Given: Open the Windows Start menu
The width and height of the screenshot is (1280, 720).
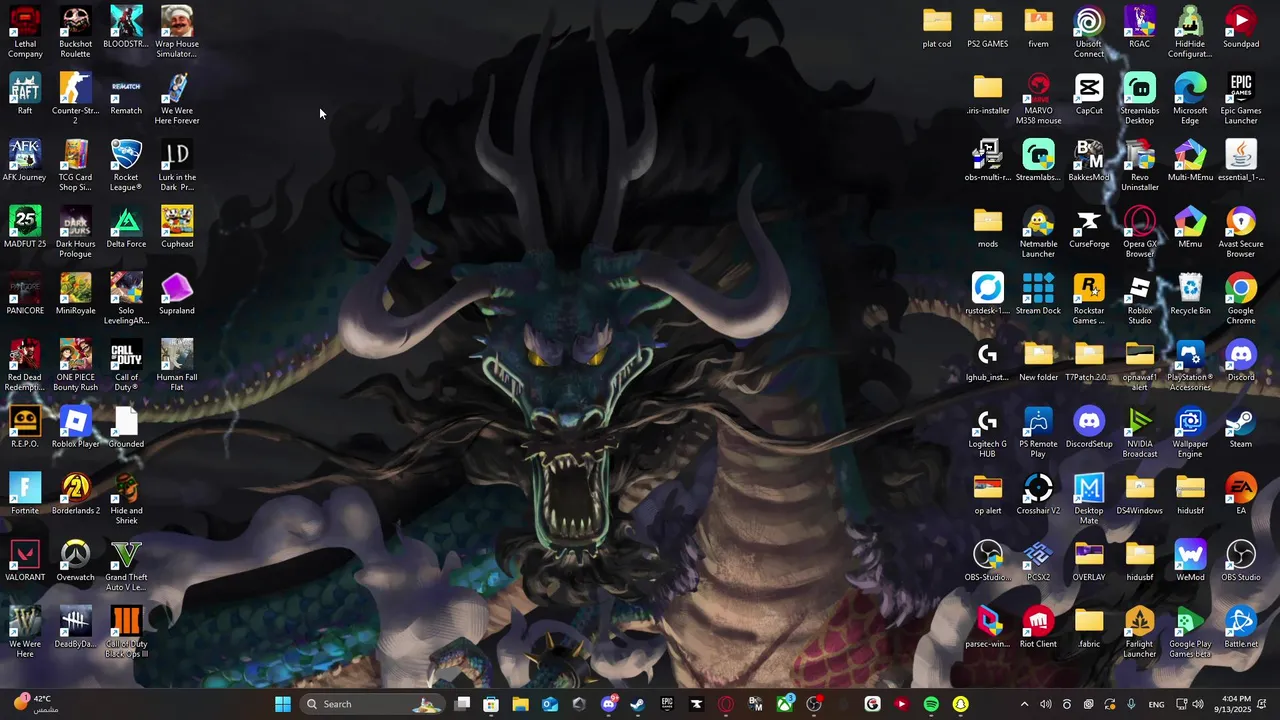Looking at the screenshot, I should (x=283, y=704).
